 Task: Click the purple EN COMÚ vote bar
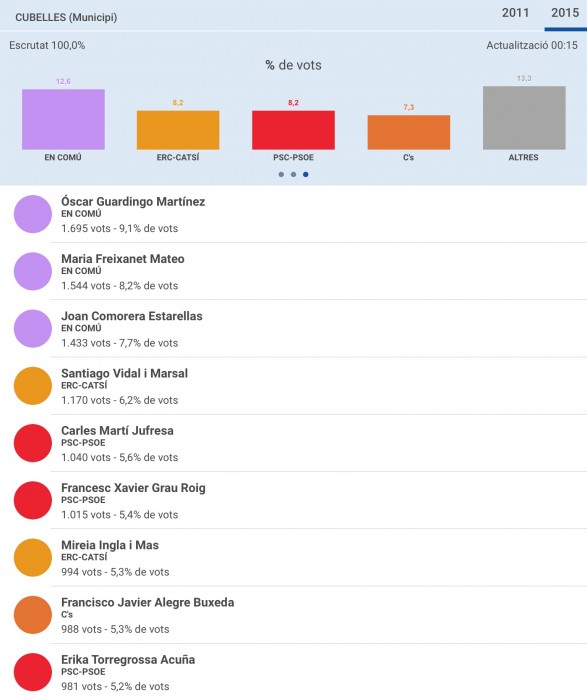click(x=63, y=119)
